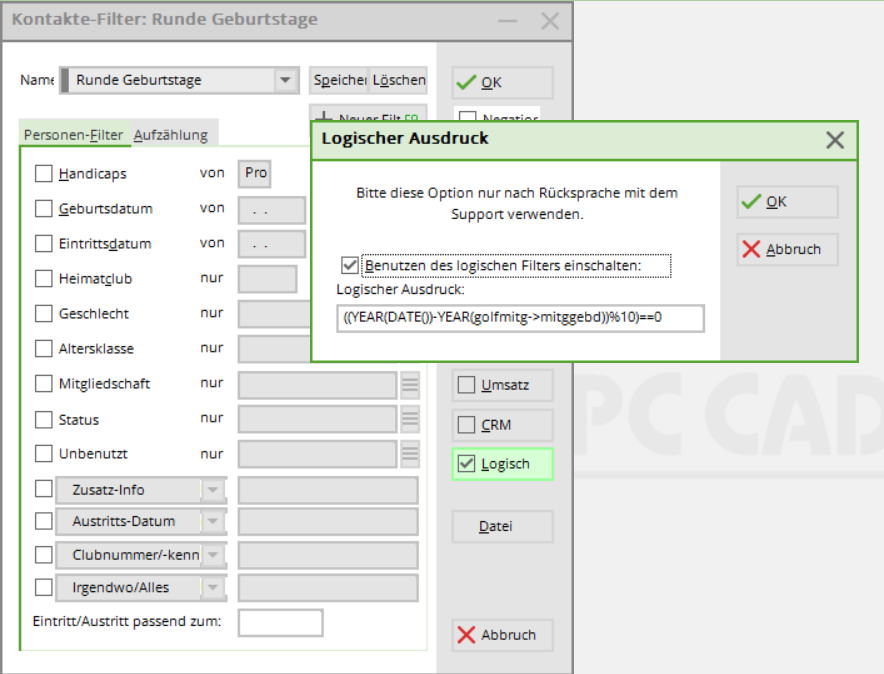The image size is (884, 674).
Task: Click the Status nur input field
Action: pyautogui.click(x=317, y=419)
